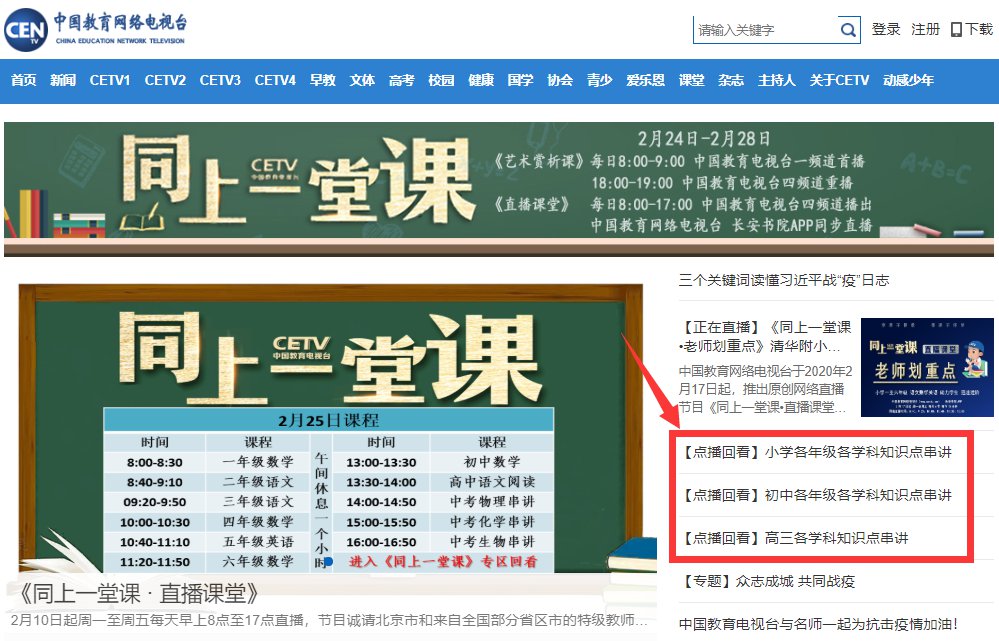Click the search magnifier icon
999x641 pixels.
pyautogui.click(x=848, y=30)
